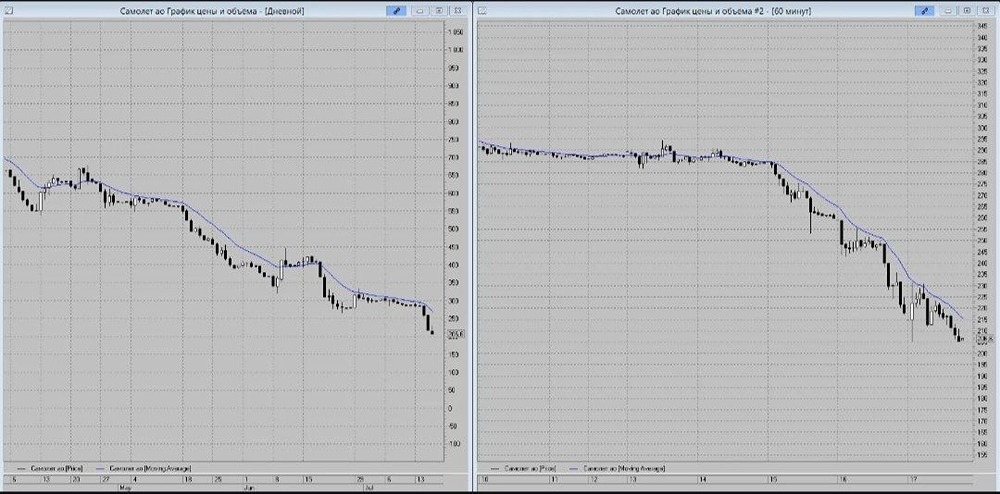Click the current price marker on the hourly chart axis

click(982, 340)
